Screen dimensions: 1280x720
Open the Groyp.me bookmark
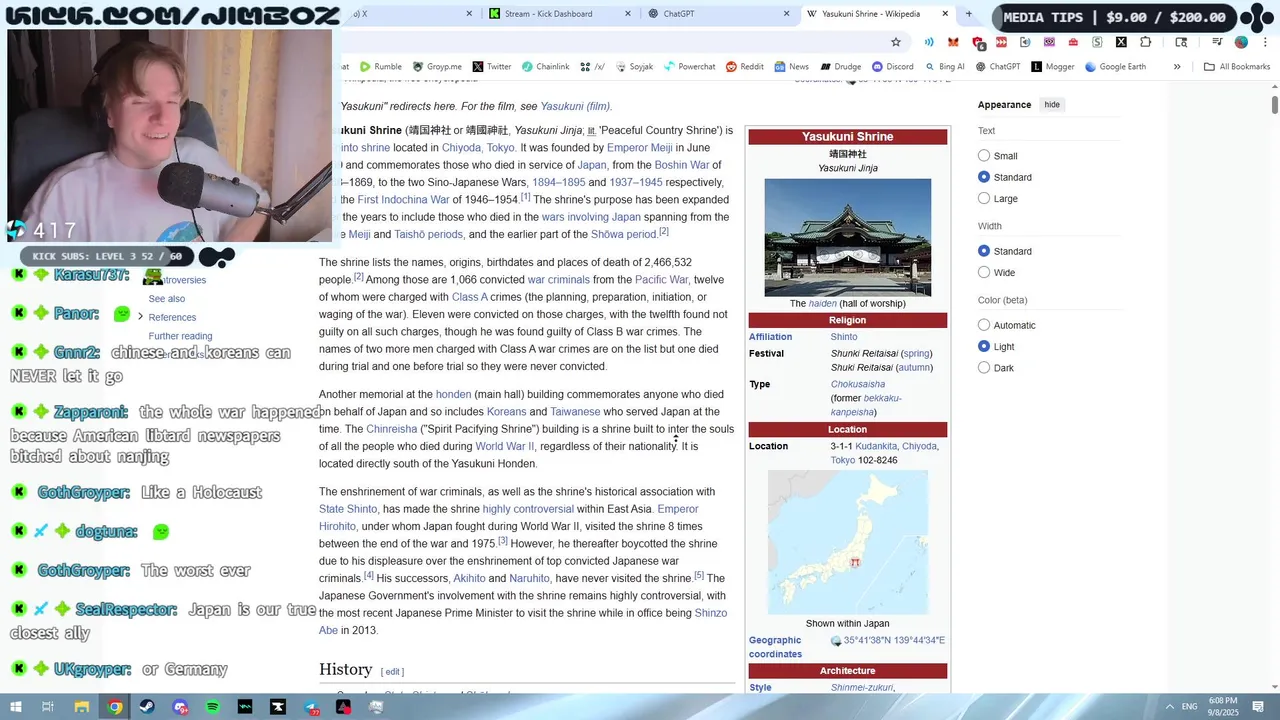(437, 67)
